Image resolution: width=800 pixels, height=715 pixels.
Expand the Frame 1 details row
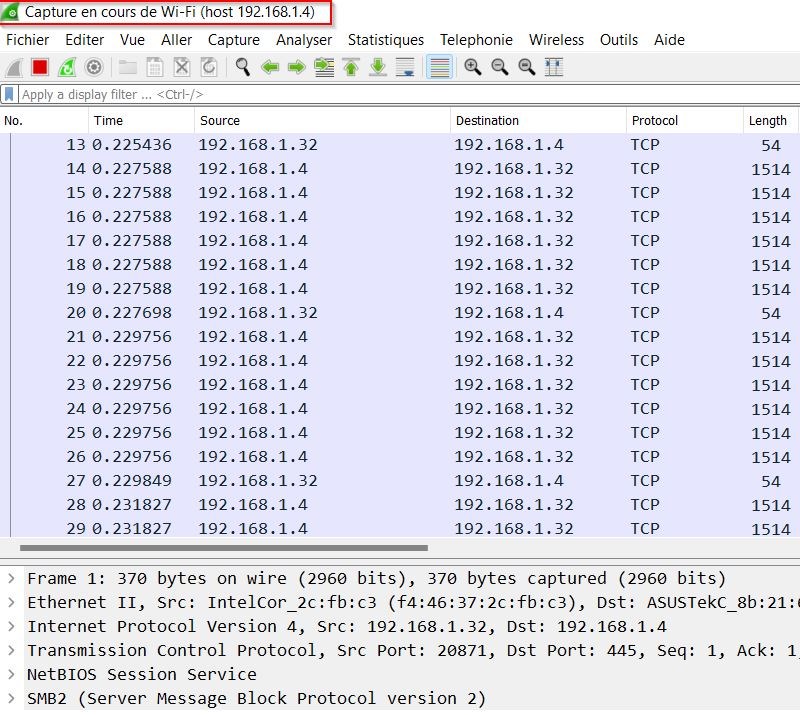click(x=11, y=578)
